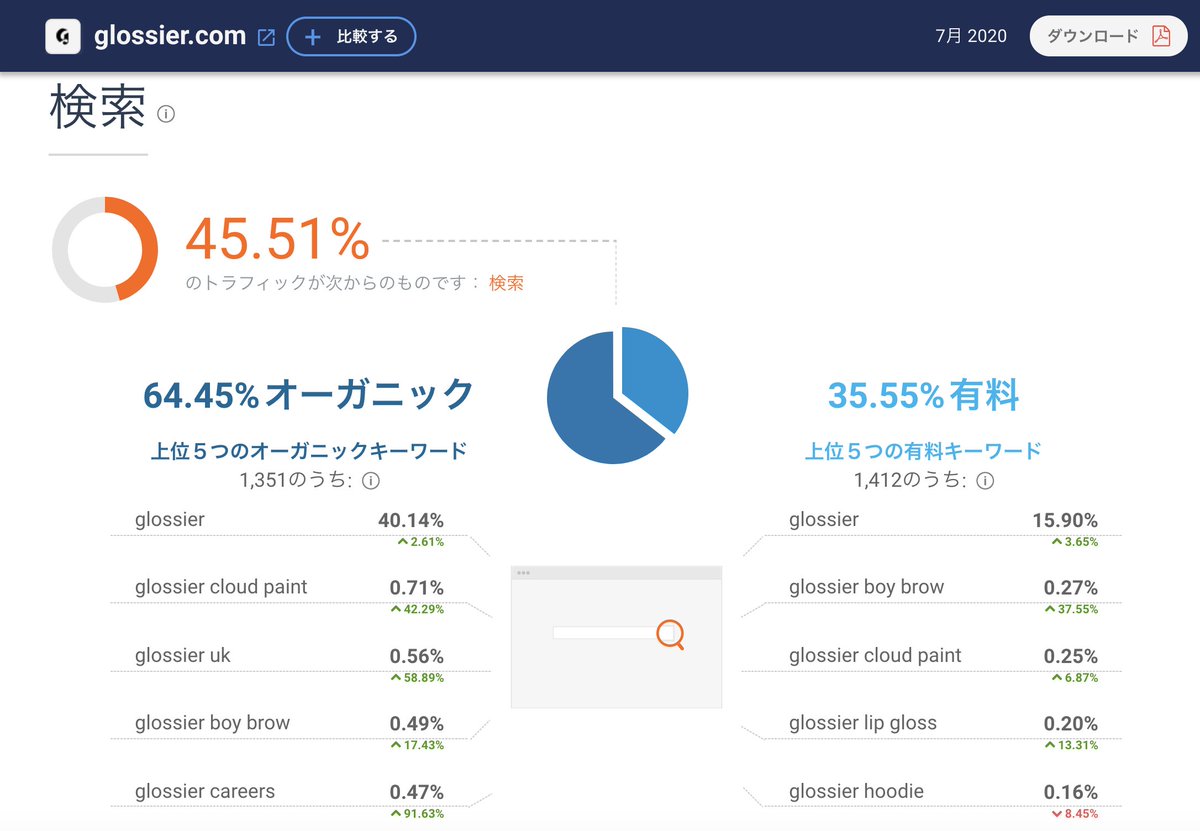Show info for the 1,351 organic keyword count
Image resolution: width=1200 pixels, height=831 pixels.
click(370, 480)
